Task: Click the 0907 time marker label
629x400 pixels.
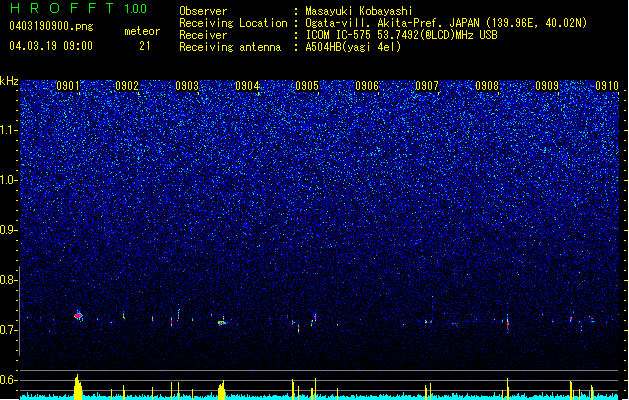Action: tap(427, 86)
